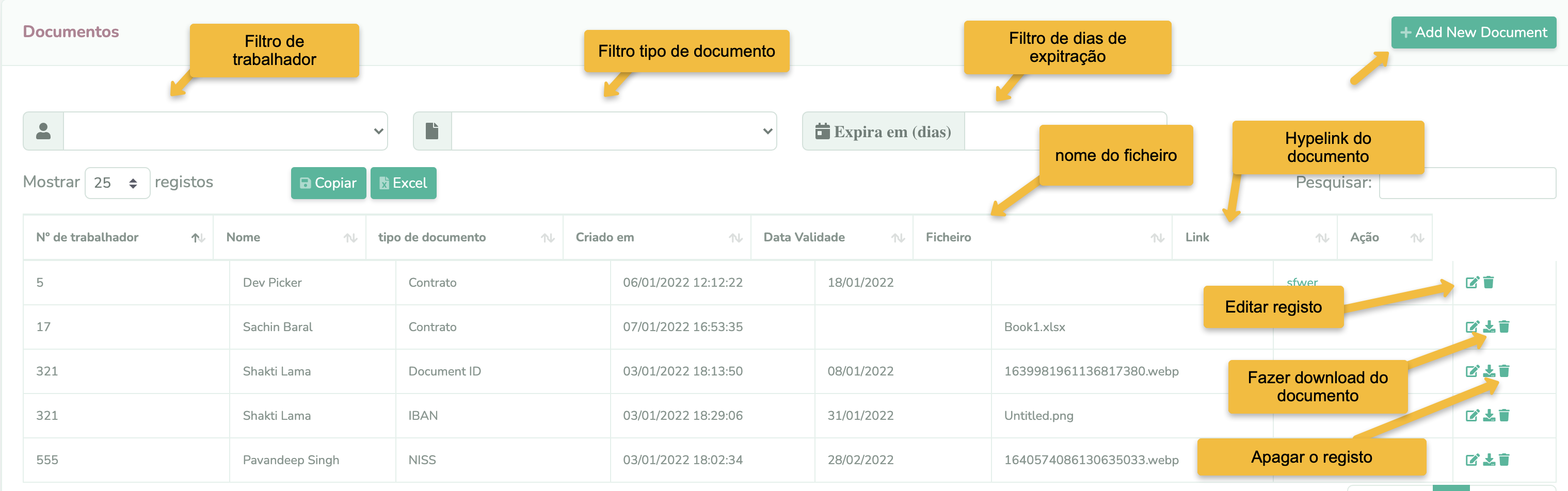
Task: Click the Untitled.png file name
Action: coord(1039,416)
